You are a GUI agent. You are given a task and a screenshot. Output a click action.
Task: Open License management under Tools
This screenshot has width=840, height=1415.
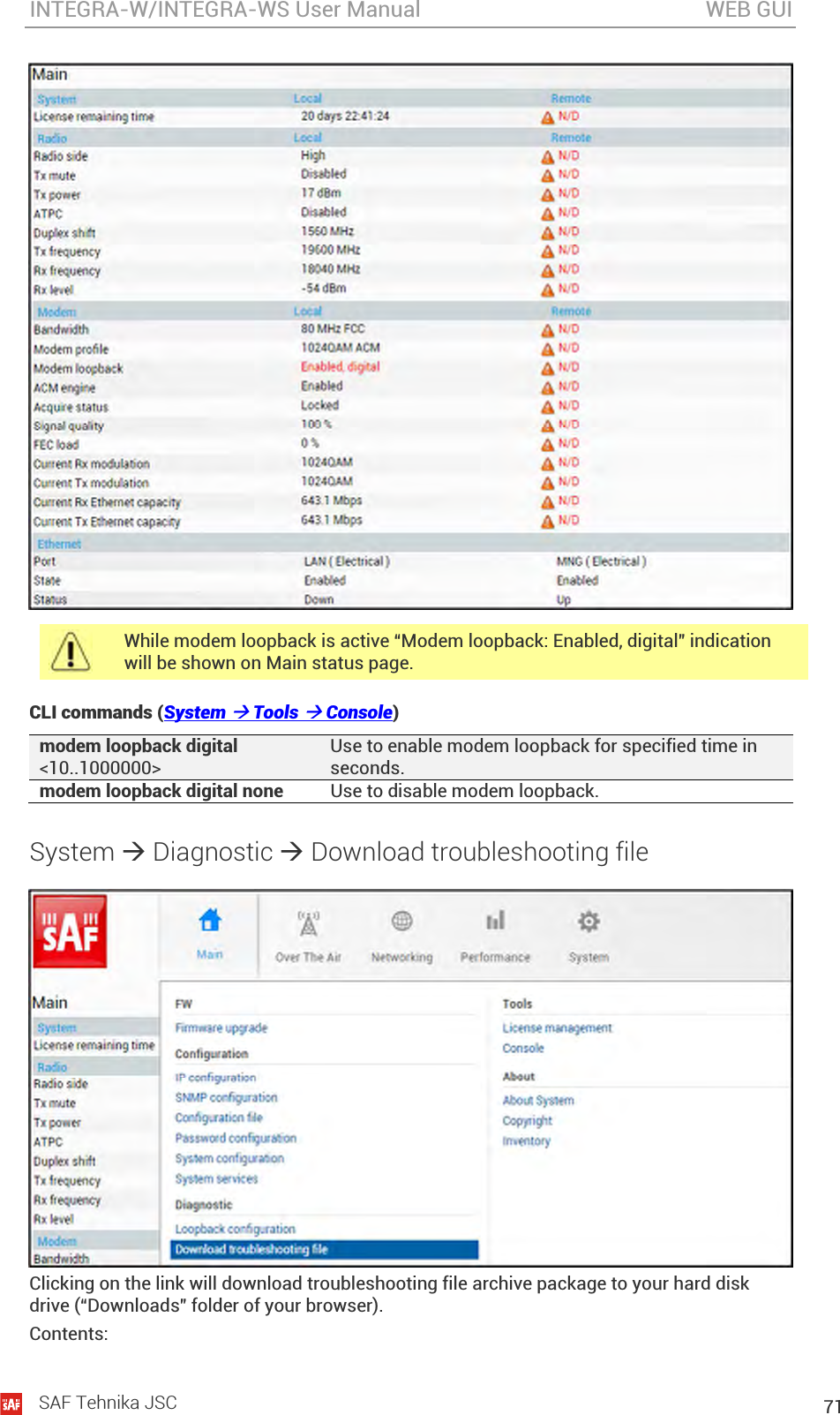pyautogui.click(x=557, y=1028)
